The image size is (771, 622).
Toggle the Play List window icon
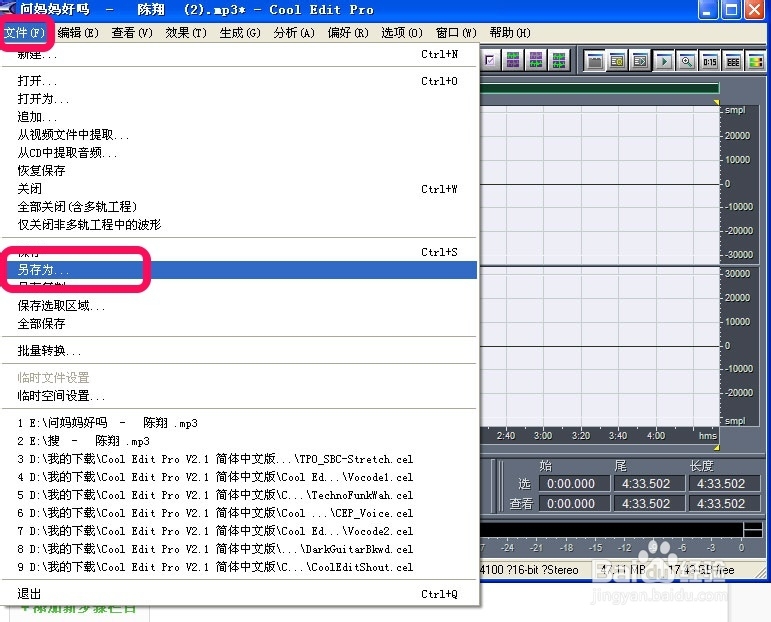640,61
